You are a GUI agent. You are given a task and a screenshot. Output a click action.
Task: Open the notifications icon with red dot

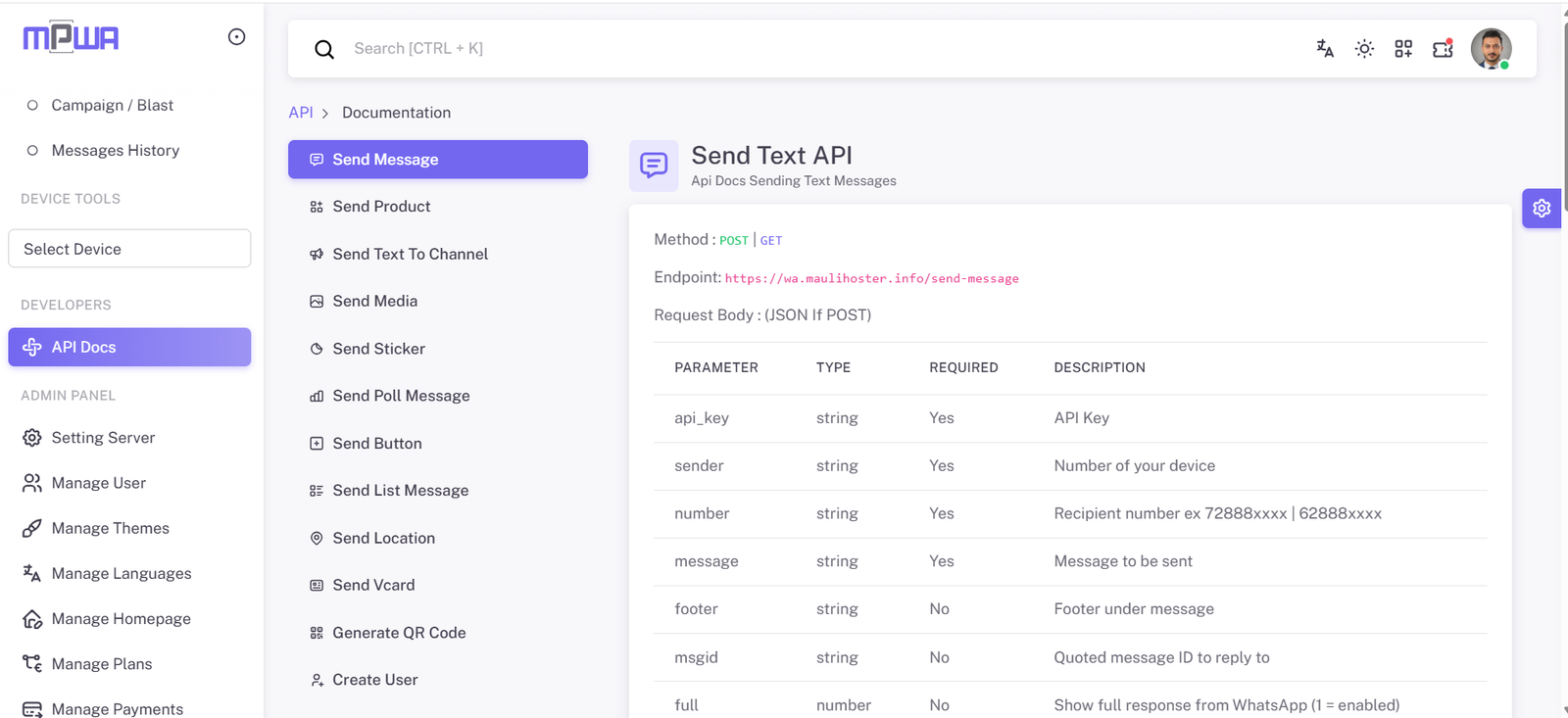point(1443,48)
